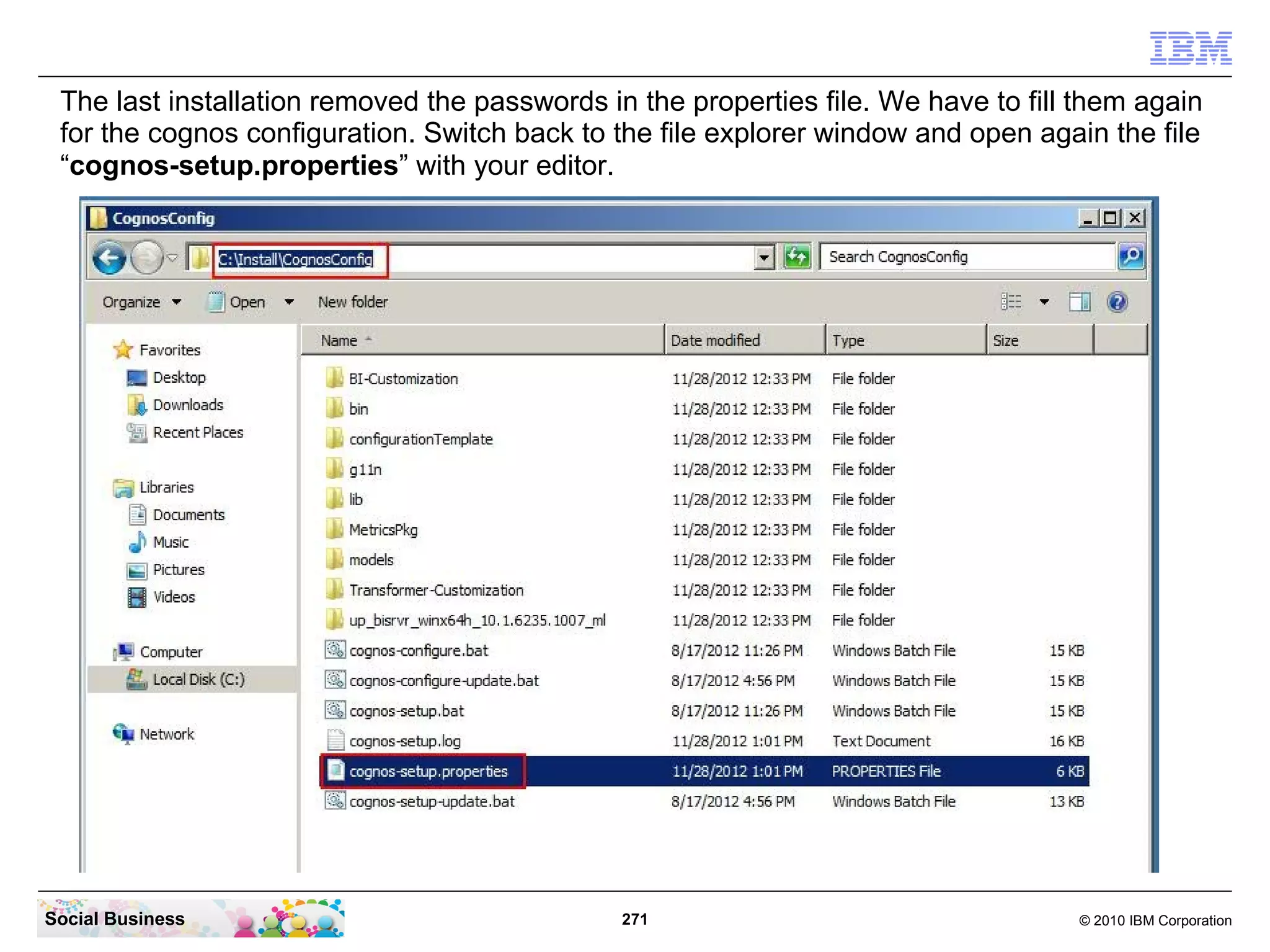1270x952 pixels.
Task: Click the cognos-setup.properties file icon
Action: pyautogui.click(x=335, y=770)
